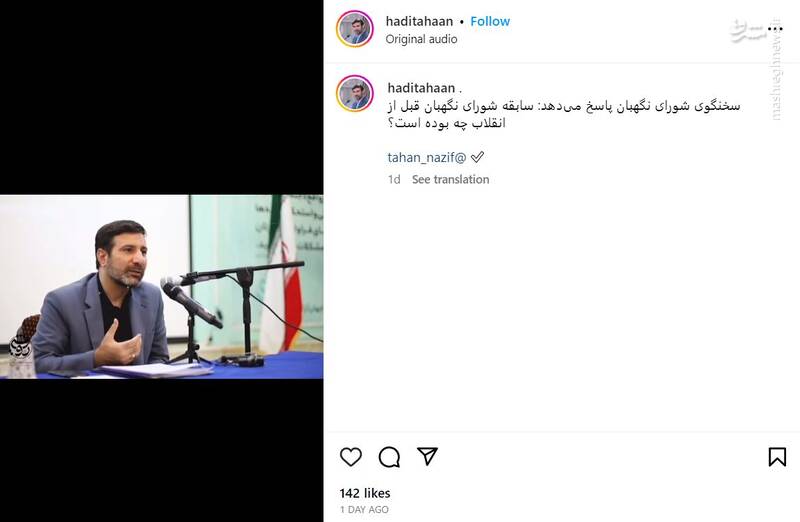This screenshot has width=800, height=522.
Task: Like the post with heart icon
Action: [x=351, y=457]
